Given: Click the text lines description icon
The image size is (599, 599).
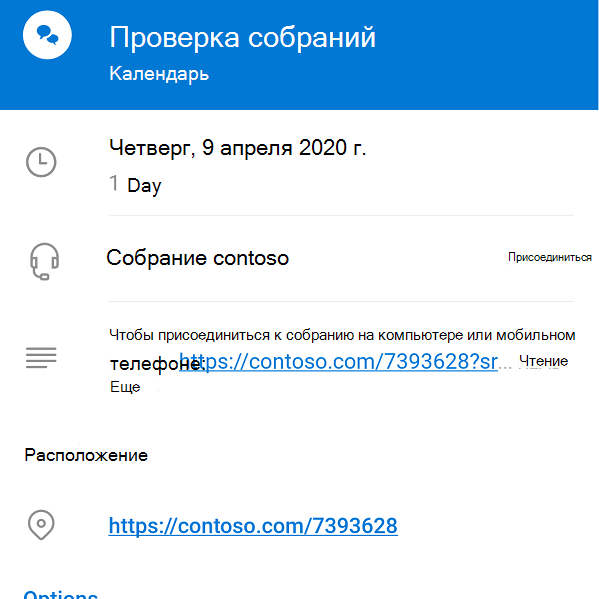Looking at the screenshot, I should point(41,358).
